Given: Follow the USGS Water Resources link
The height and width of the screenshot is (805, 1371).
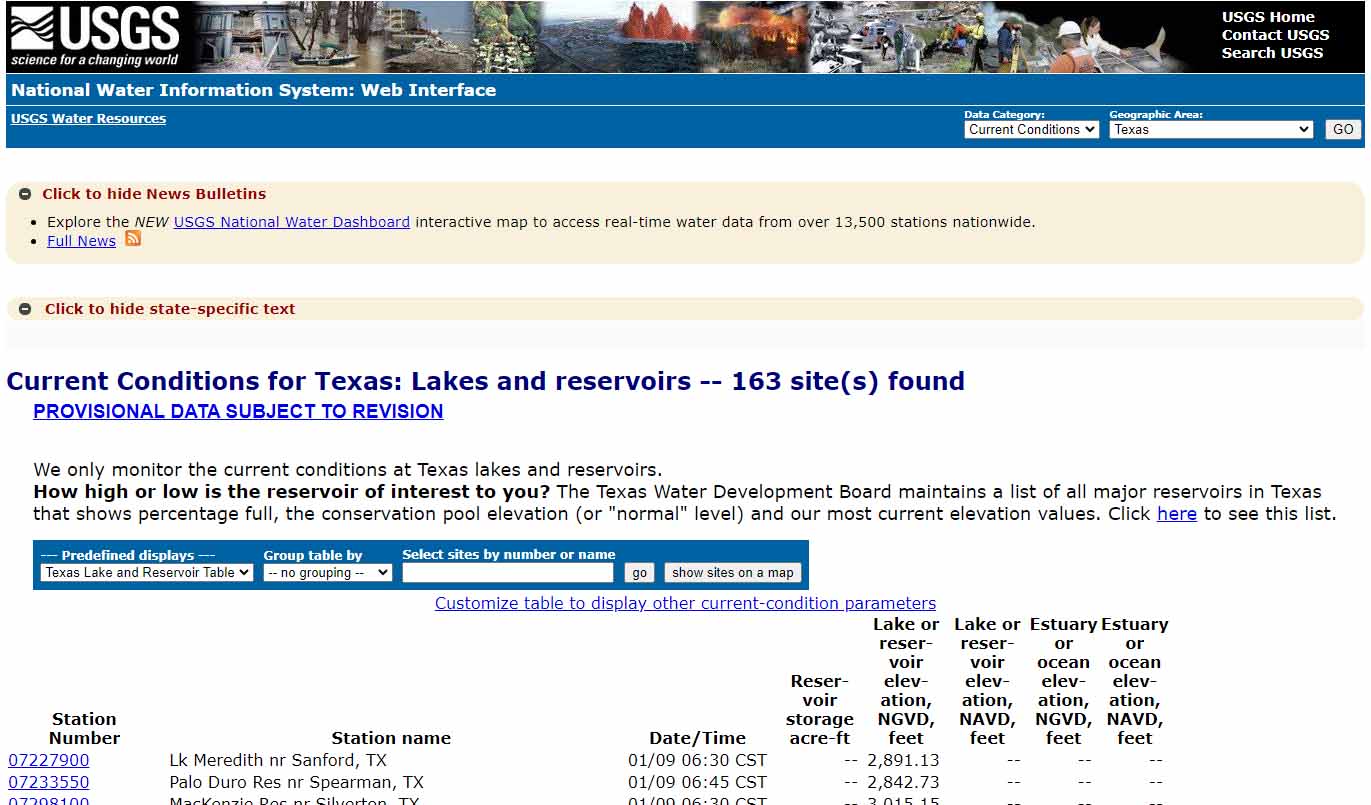Looking at the screenshot, I should (x=88, y=119).
